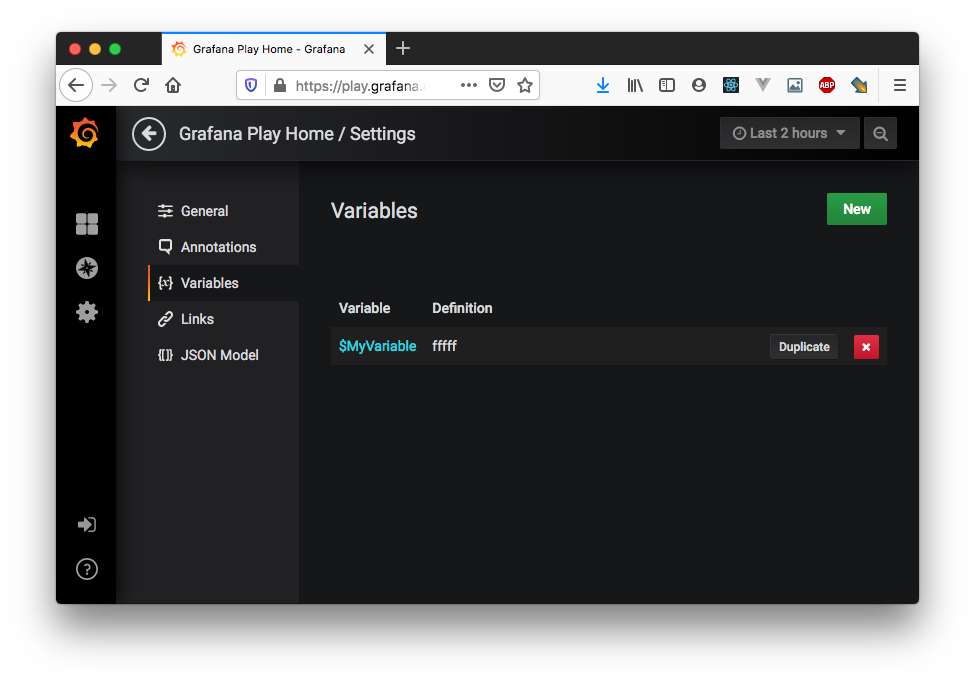Screen dimensions: 975x684
Task: Click the Variable column header
Action: [x=364, y=308]
